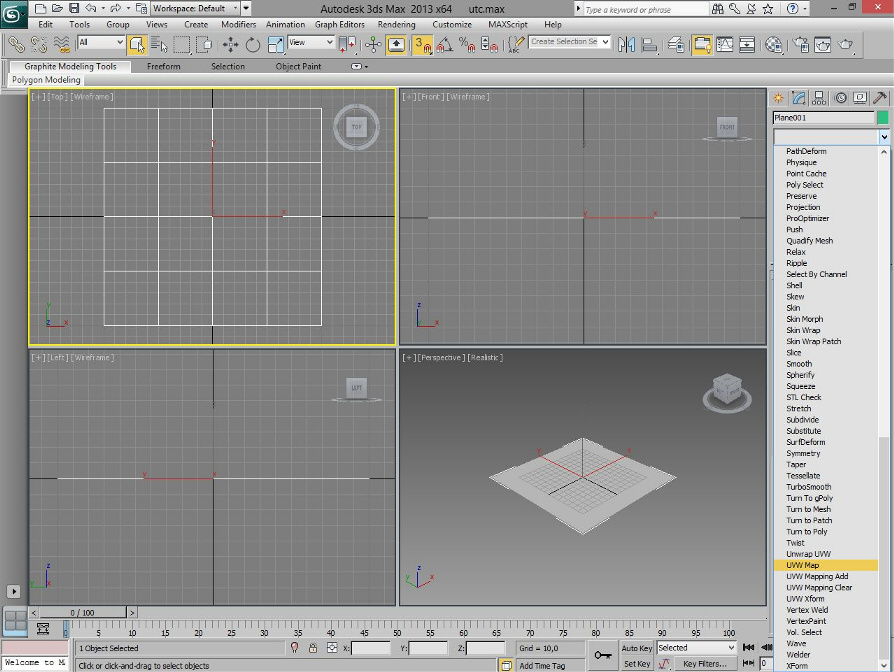Viewport: 894px width, 672px height.
Task: Click the Unlink Selection tool
Action: 39,44
